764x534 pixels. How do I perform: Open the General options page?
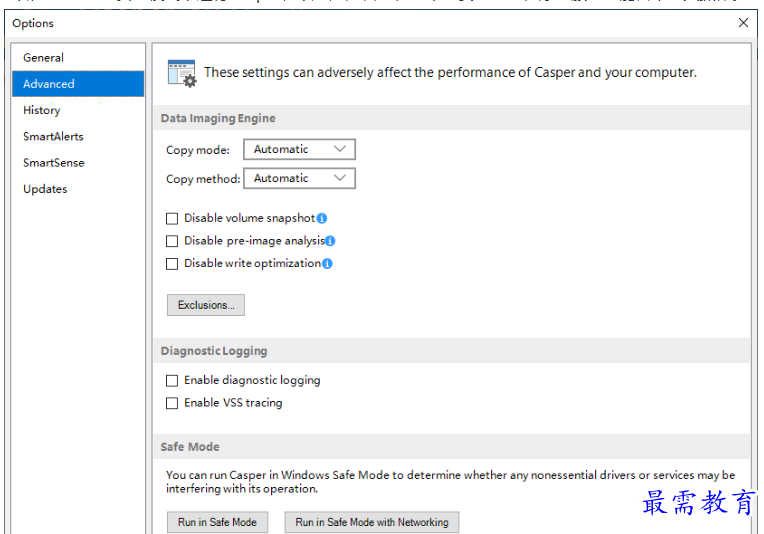[x=78, y=57]
